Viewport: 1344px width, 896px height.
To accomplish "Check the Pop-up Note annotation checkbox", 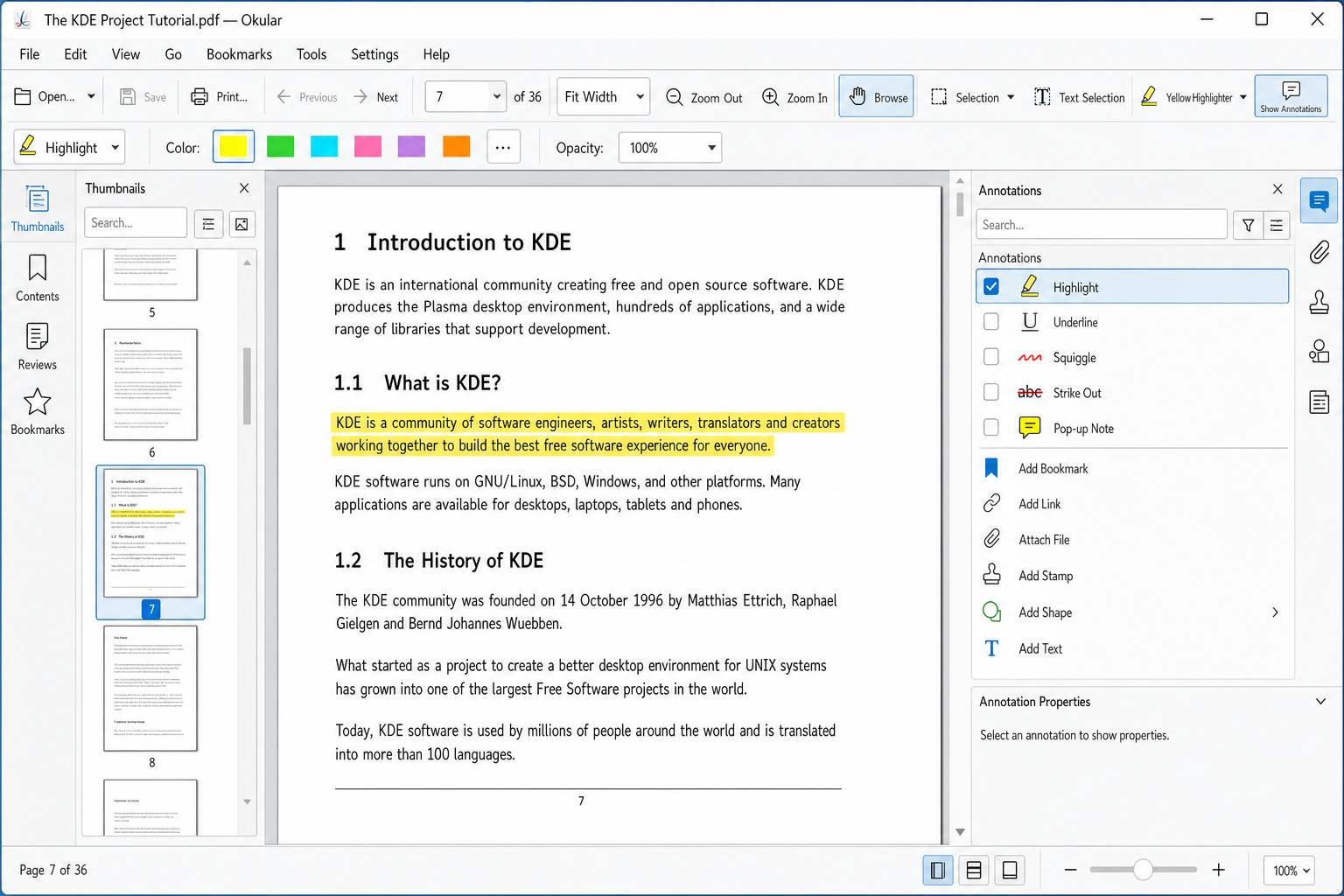I will tap(991, 427).
